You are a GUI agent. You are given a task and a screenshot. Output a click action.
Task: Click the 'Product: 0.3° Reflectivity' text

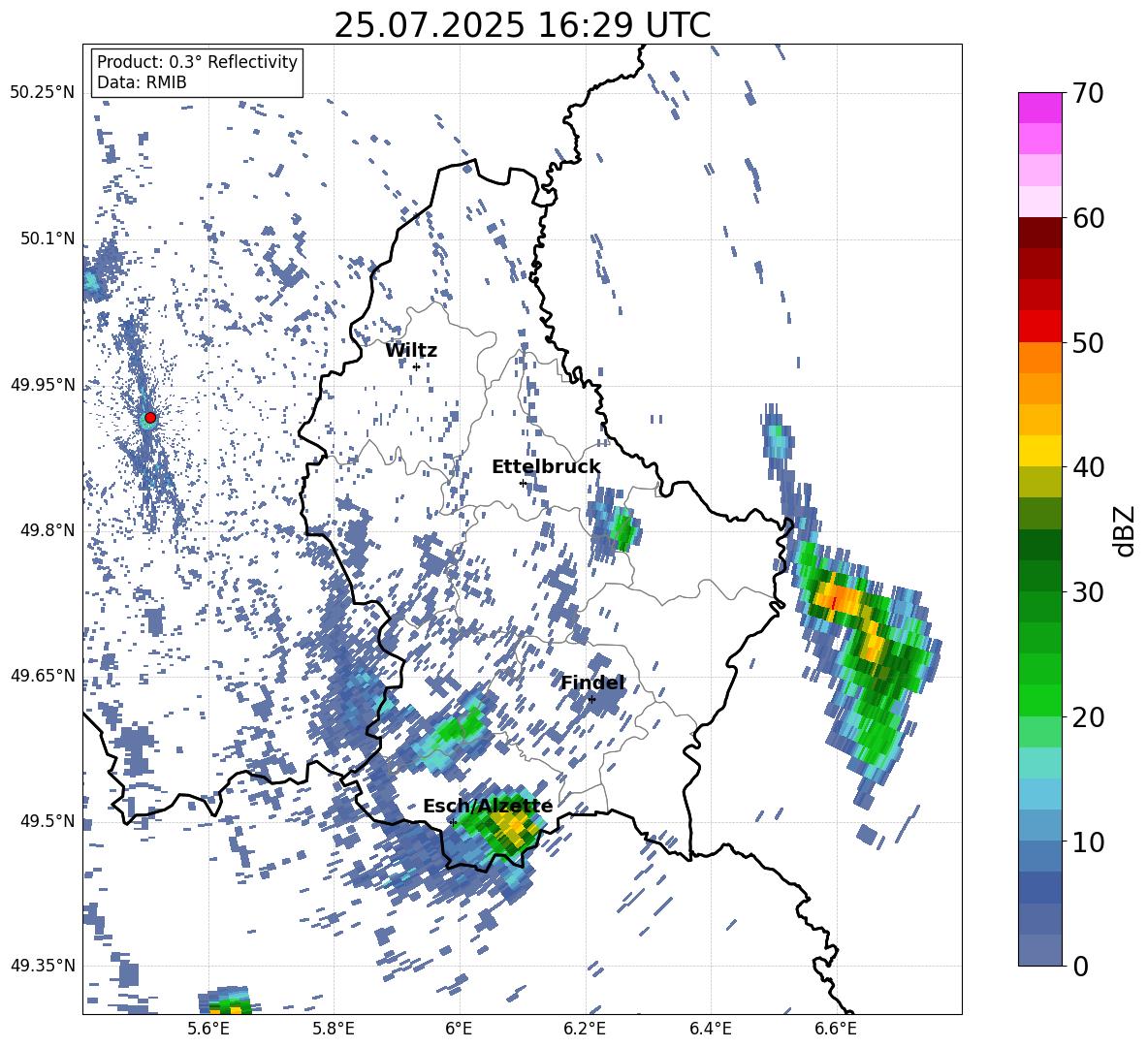point(197,61)
